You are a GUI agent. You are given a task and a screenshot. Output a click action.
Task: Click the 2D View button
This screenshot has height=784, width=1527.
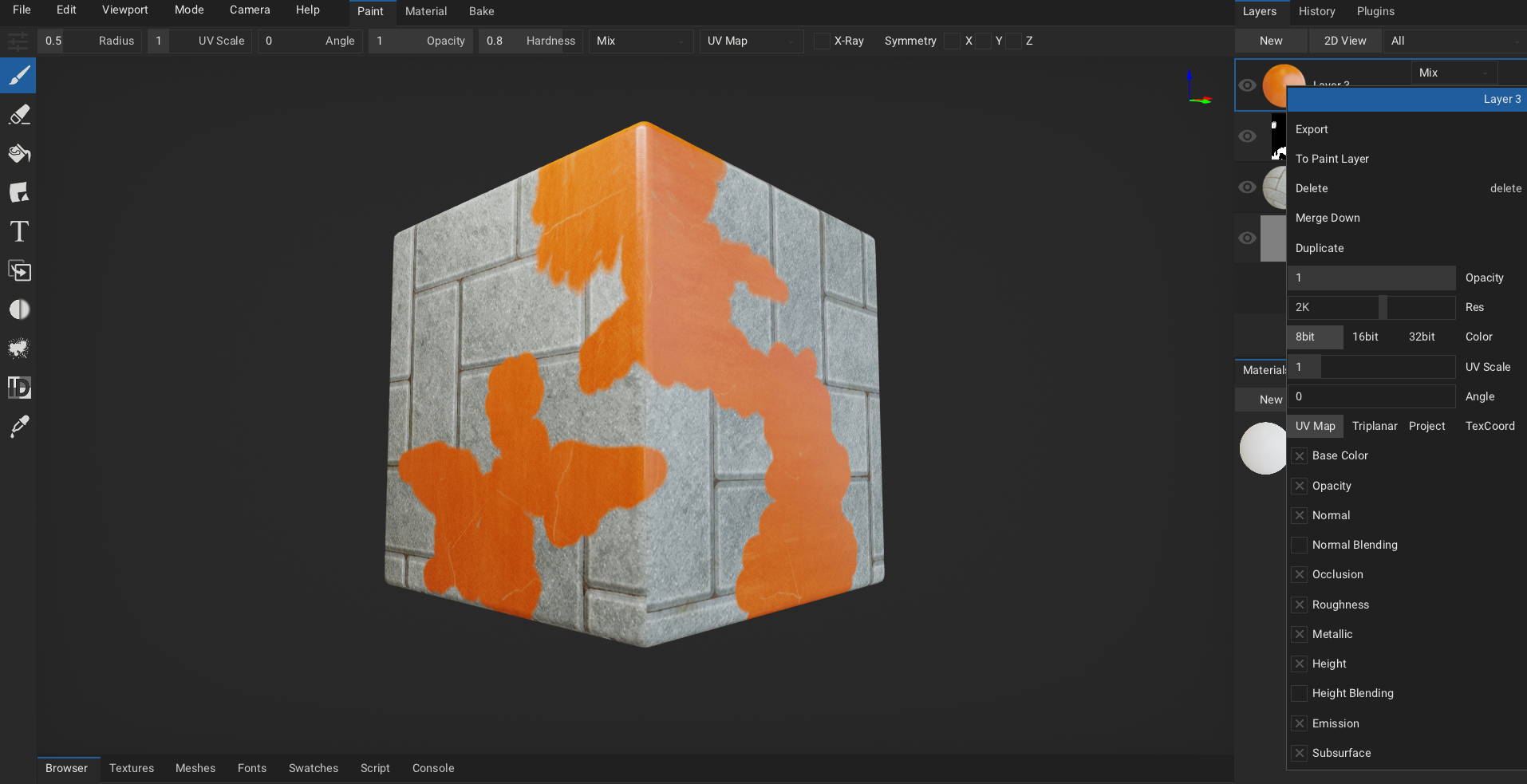(x=1345, y=41)
